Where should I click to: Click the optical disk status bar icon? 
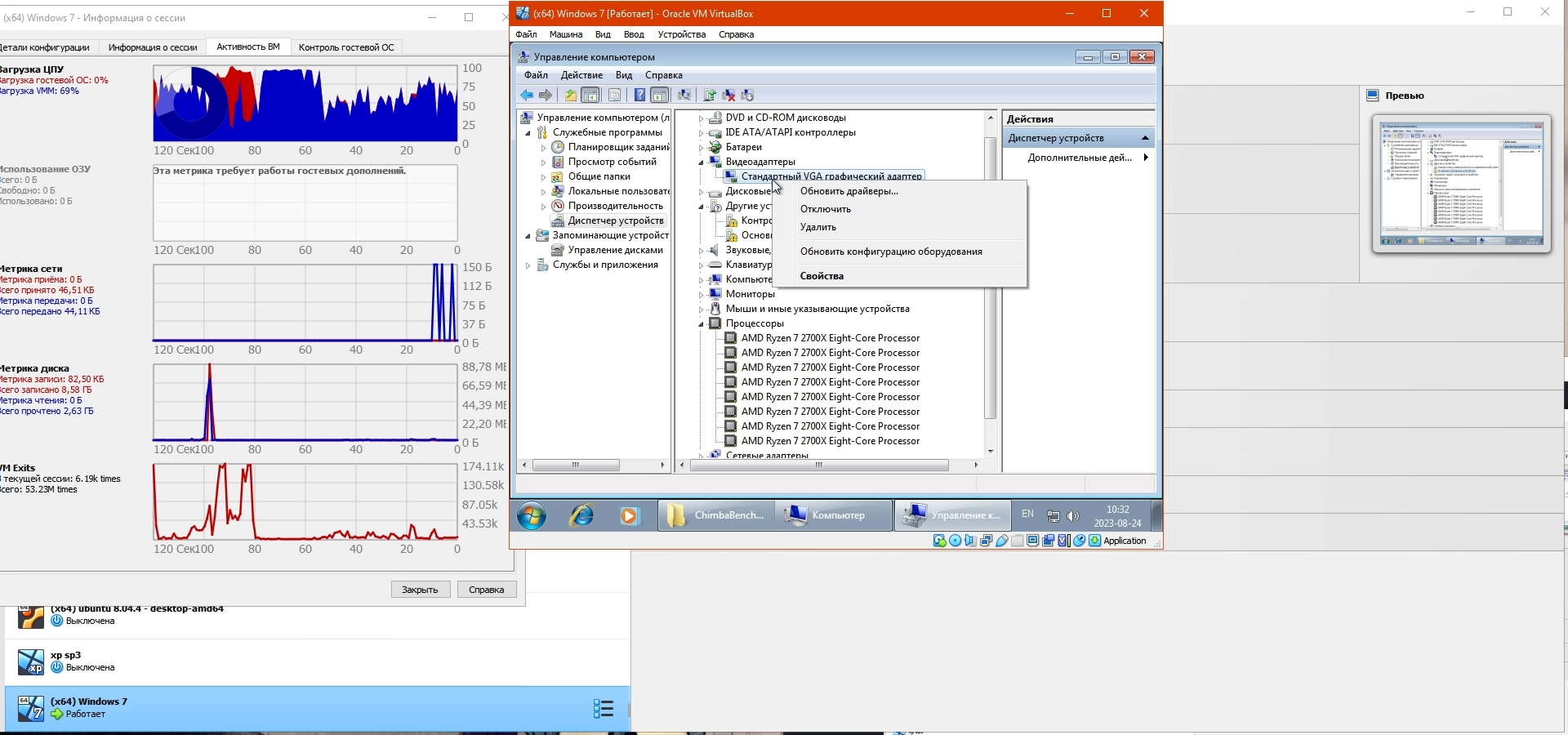coord(955,541)
